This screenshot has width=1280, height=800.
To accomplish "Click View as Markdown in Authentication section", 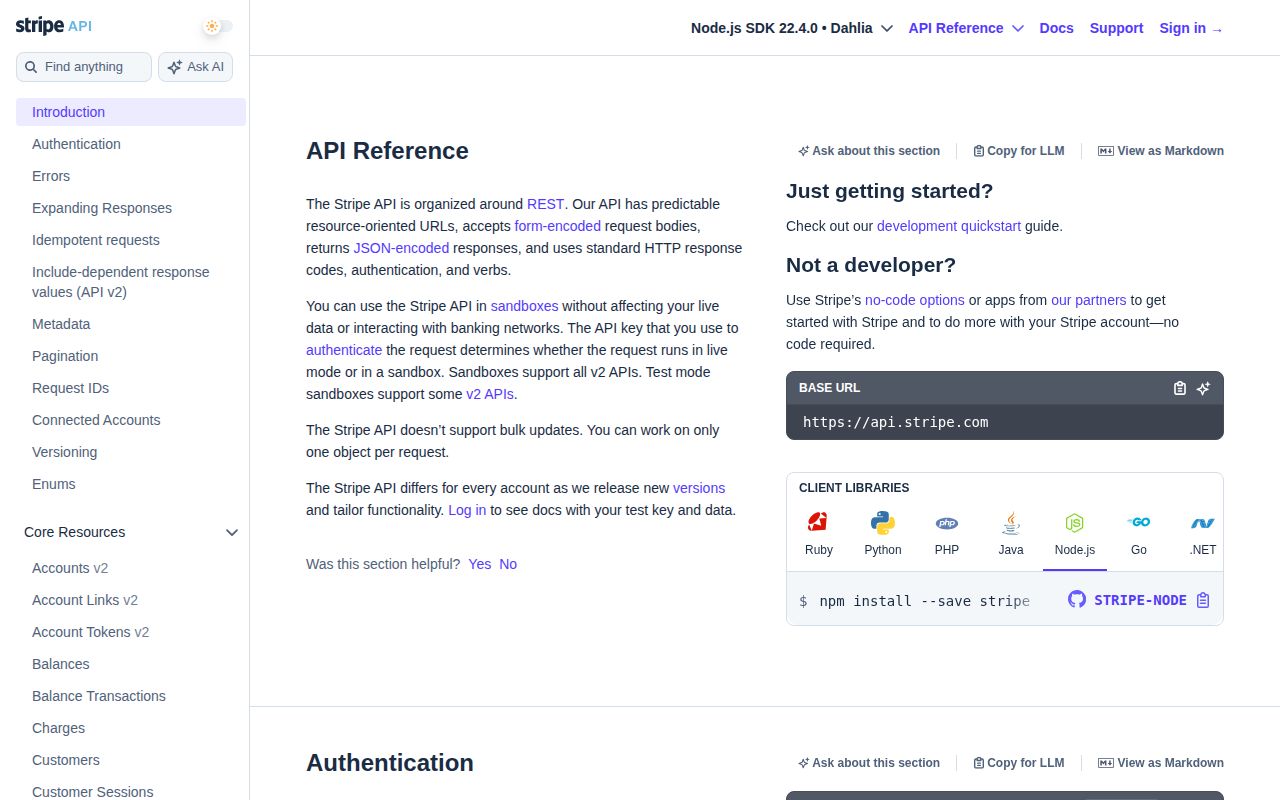I will tap(1161, 763).
